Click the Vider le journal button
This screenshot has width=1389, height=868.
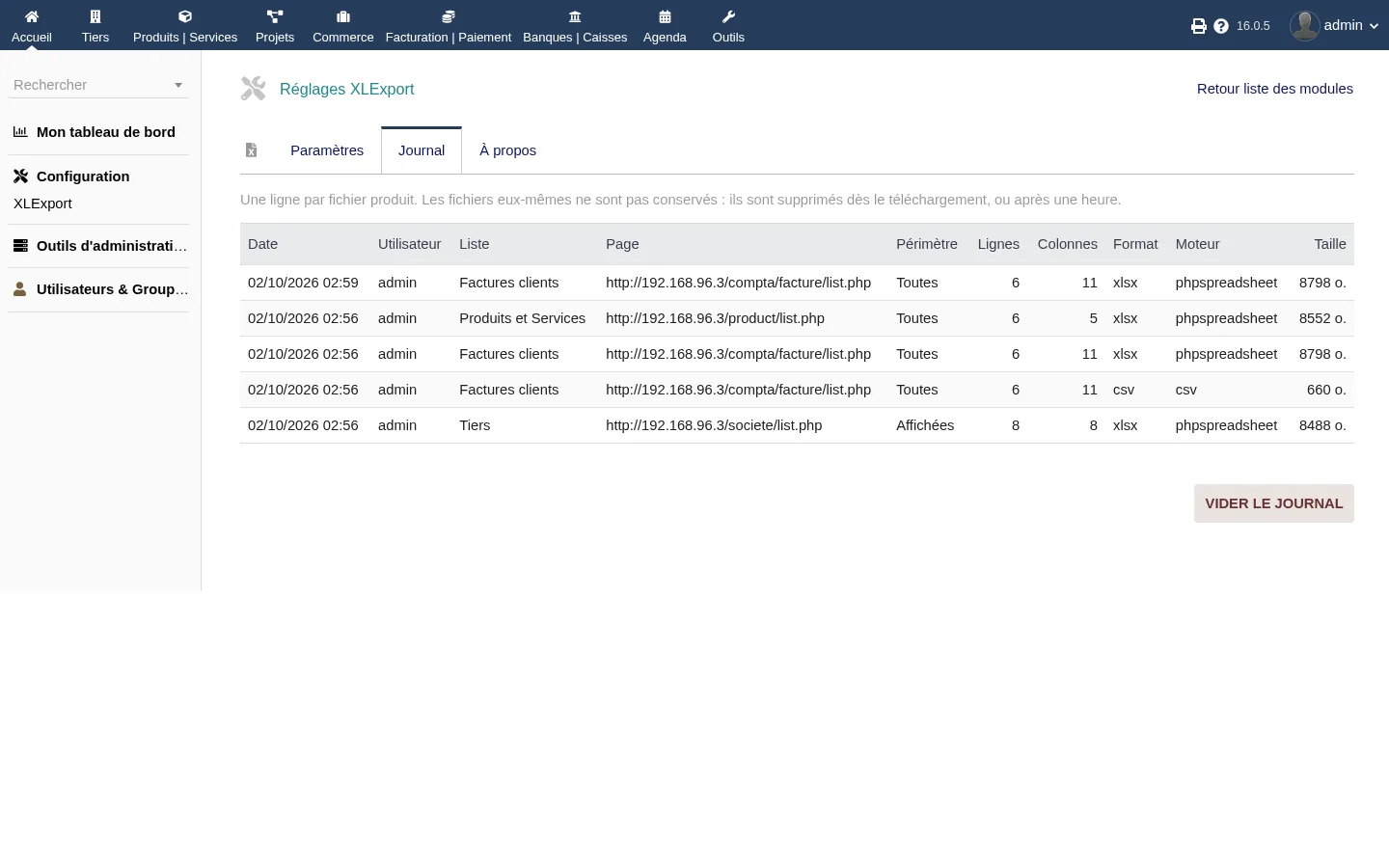[1274, 503]
